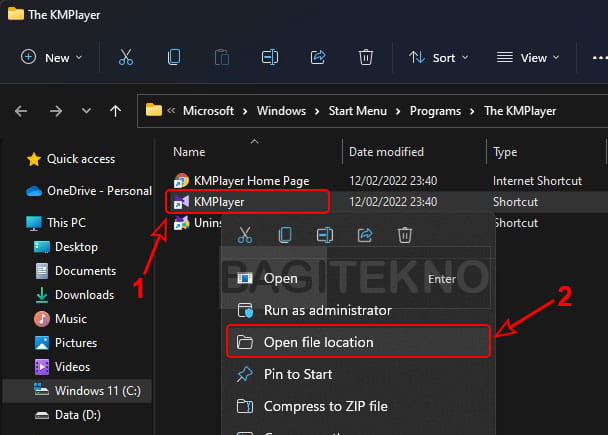This screenshot has width=608, height=435.
Task: Expand the chevron after Microsoft breadcrumb
Action: 245,112
